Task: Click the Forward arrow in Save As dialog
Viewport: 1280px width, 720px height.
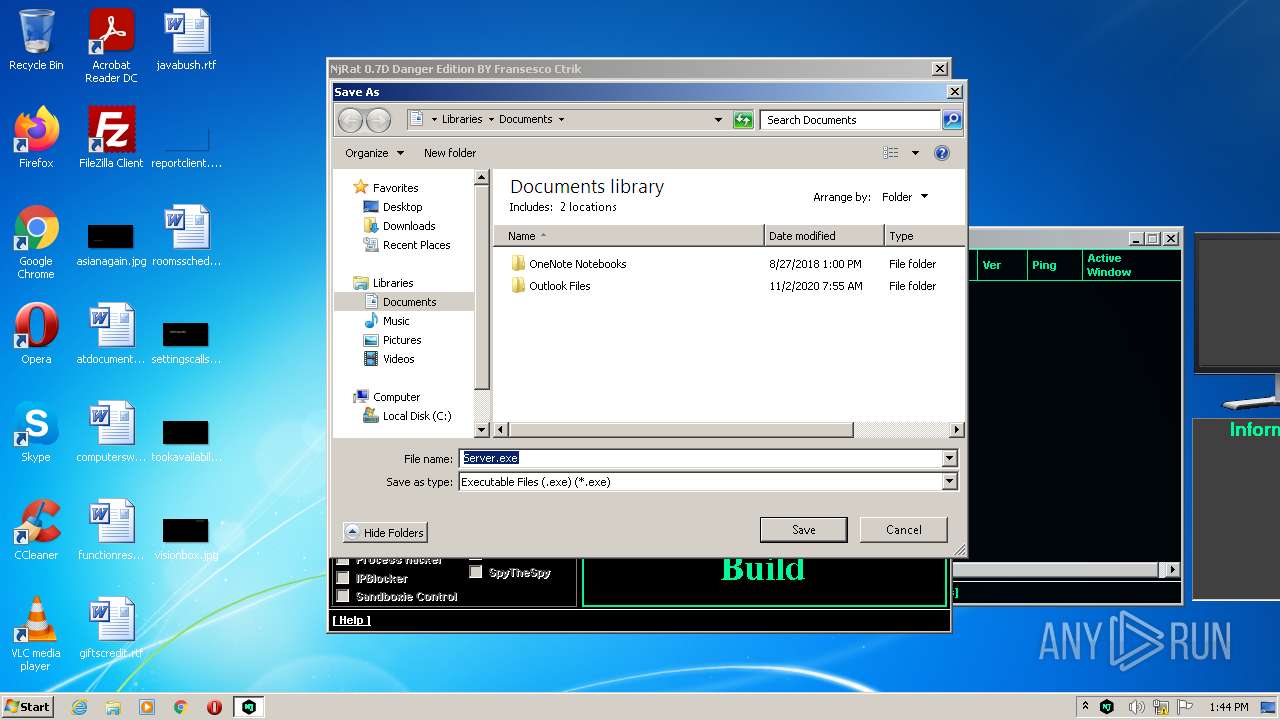Action: [378, 120]
